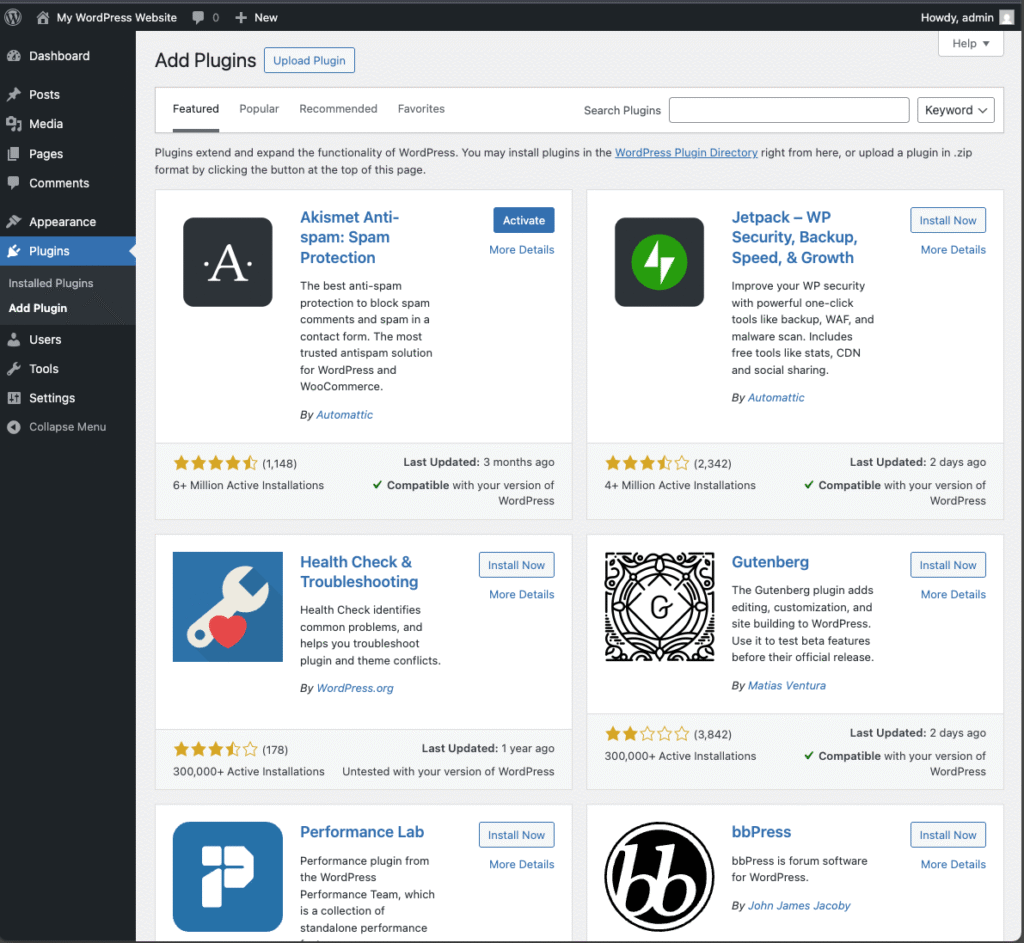
Task: Open the Health Check wrench icon
Action: [x=227, y=606]
